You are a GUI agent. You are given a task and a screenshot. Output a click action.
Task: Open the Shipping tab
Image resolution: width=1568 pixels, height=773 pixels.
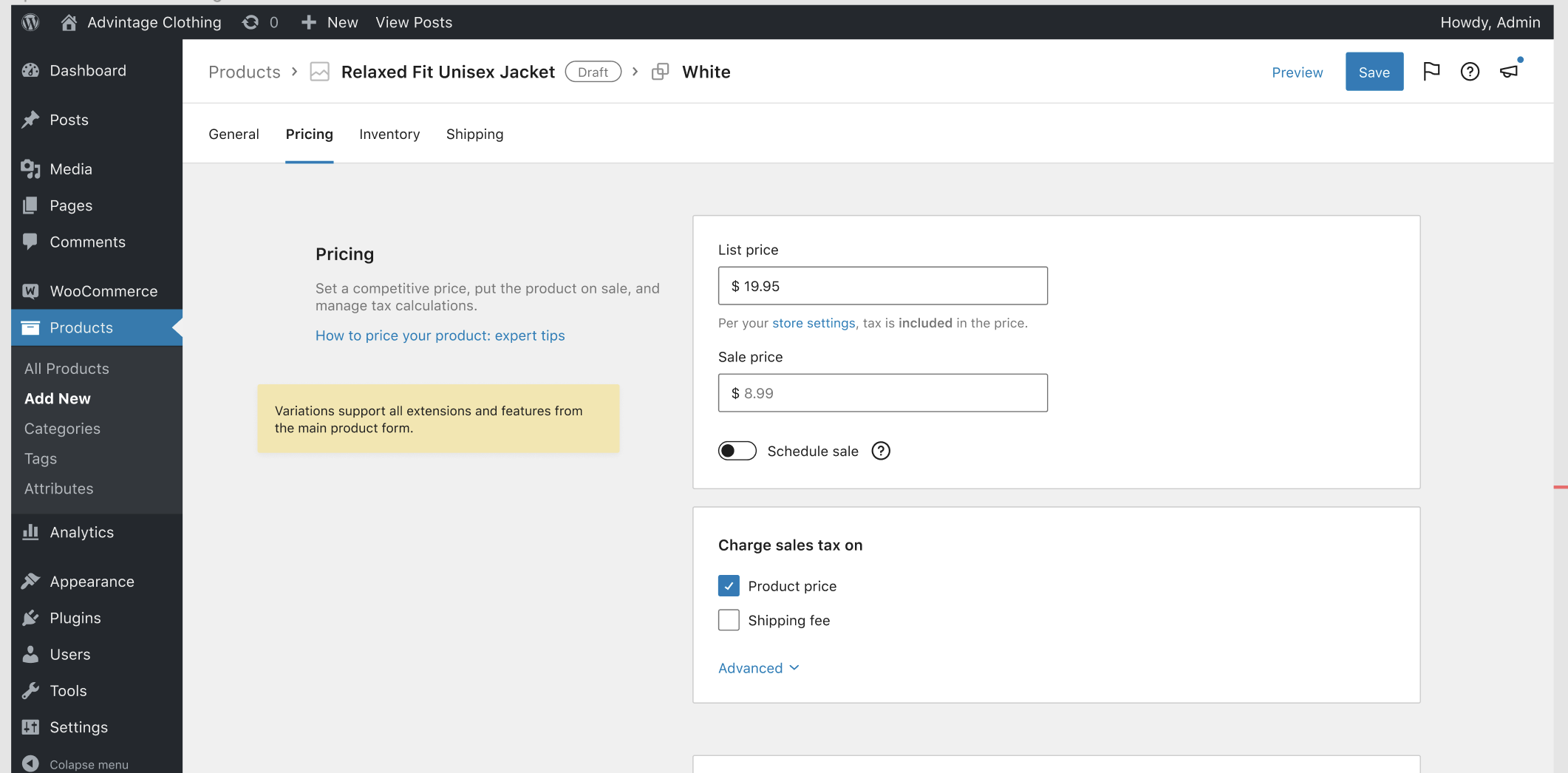point(474,134)
